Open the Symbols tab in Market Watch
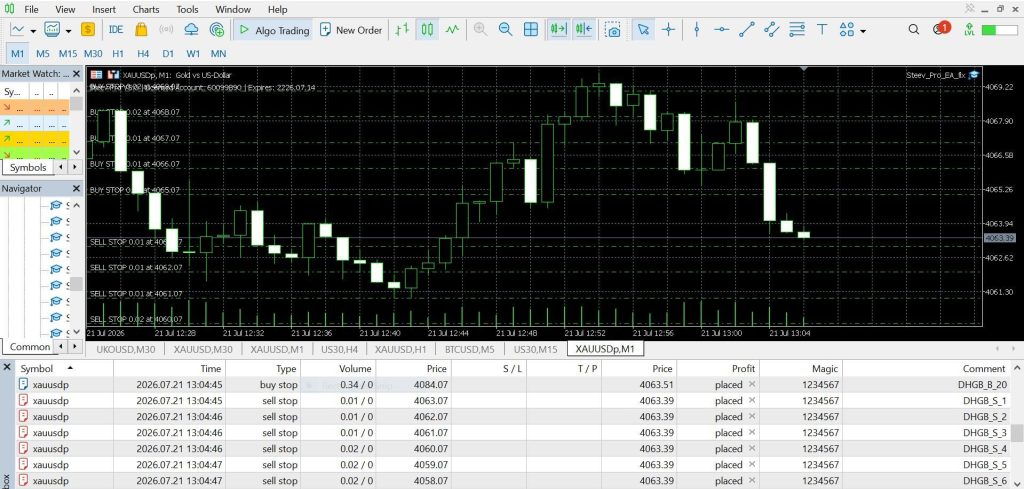1024x489 pixels. [x=28, y=167]
